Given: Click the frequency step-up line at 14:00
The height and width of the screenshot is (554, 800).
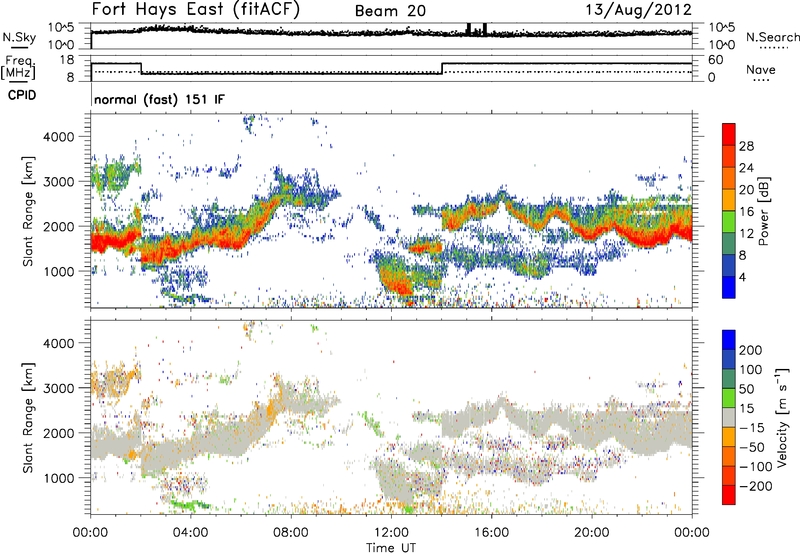Looking at the screenshot, I should click(442, 68).
